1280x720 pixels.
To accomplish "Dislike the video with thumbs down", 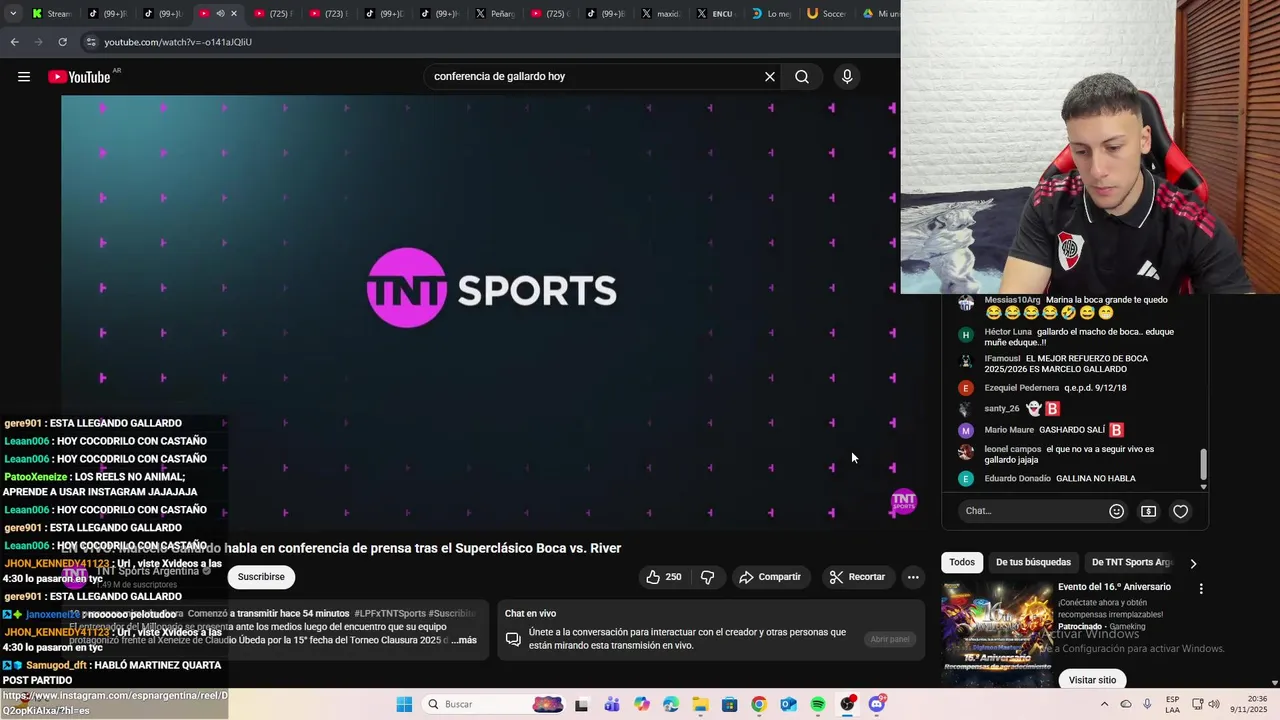I will click(707, 577).
